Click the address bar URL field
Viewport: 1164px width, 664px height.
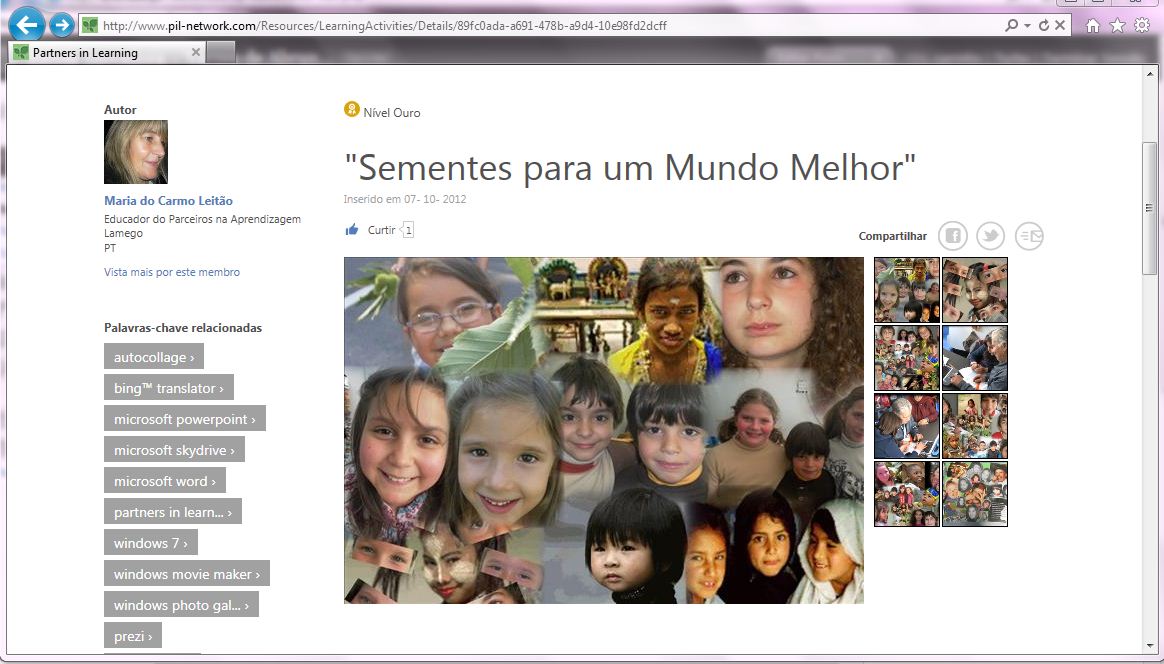(540, 25)
